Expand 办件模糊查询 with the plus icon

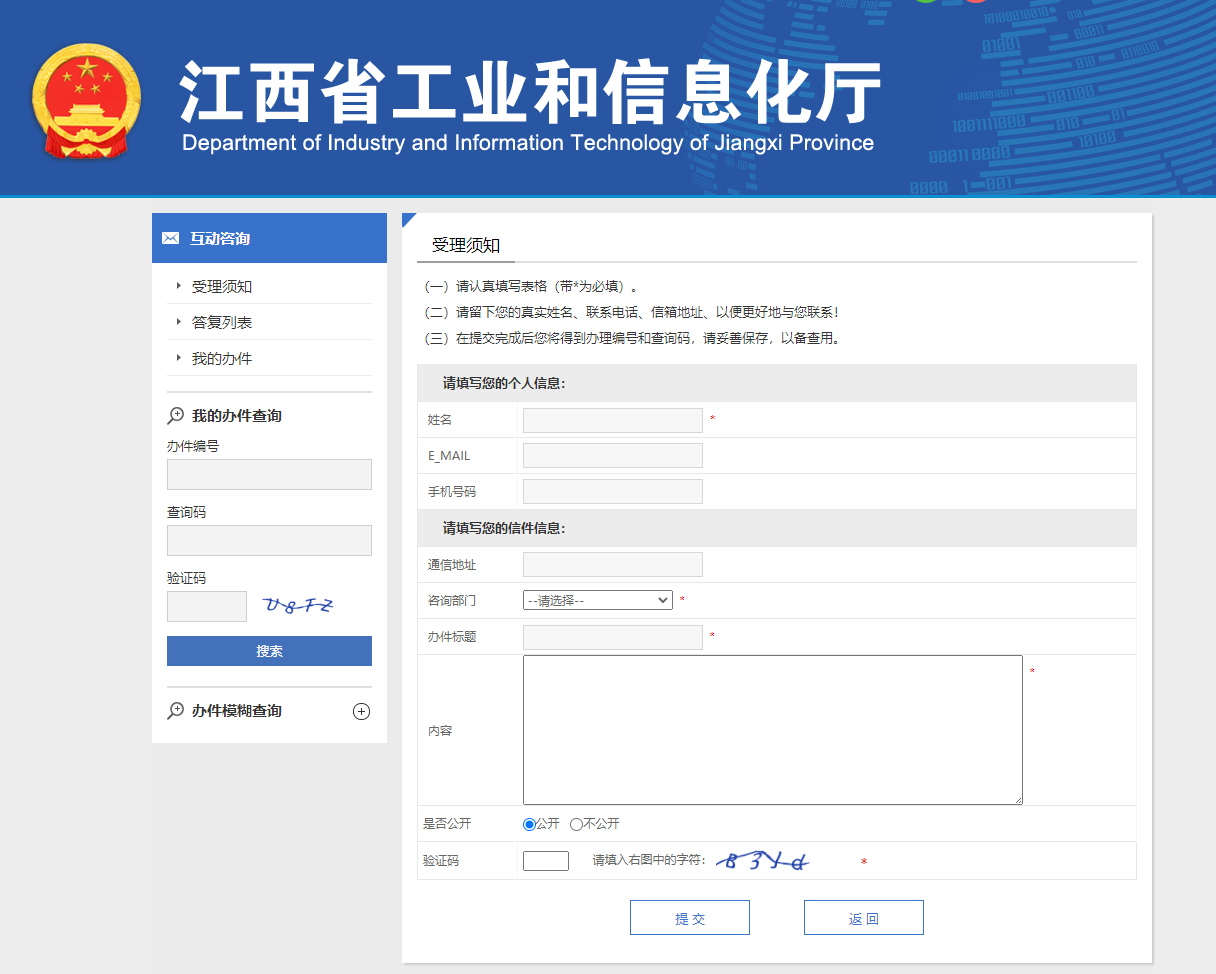coord(362,712)
